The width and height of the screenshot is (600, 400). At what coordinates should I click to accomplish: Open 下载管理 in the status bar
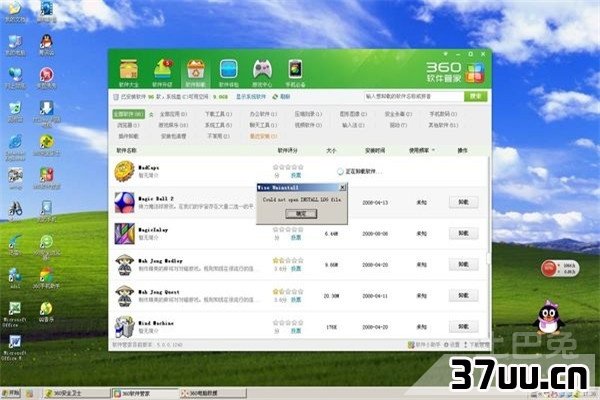[x=476, y=345]
